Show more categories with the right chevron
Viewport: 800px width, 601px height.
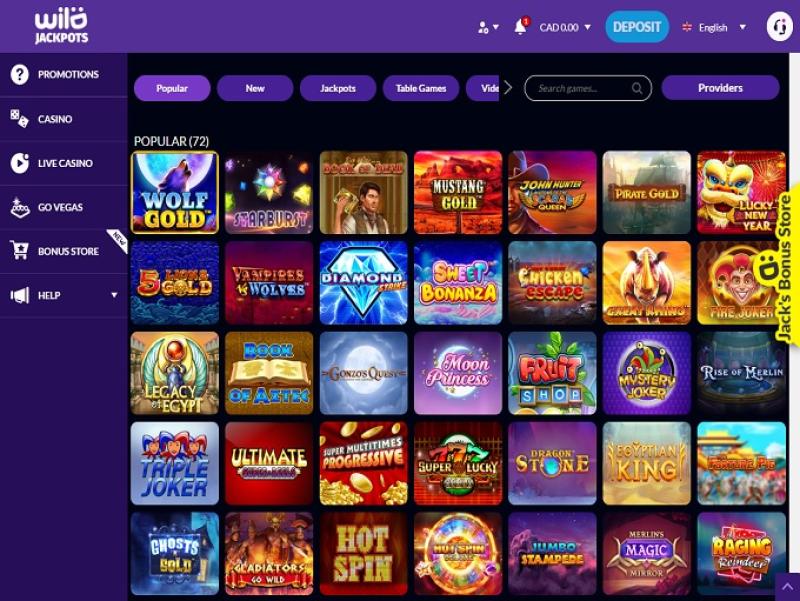508,88
